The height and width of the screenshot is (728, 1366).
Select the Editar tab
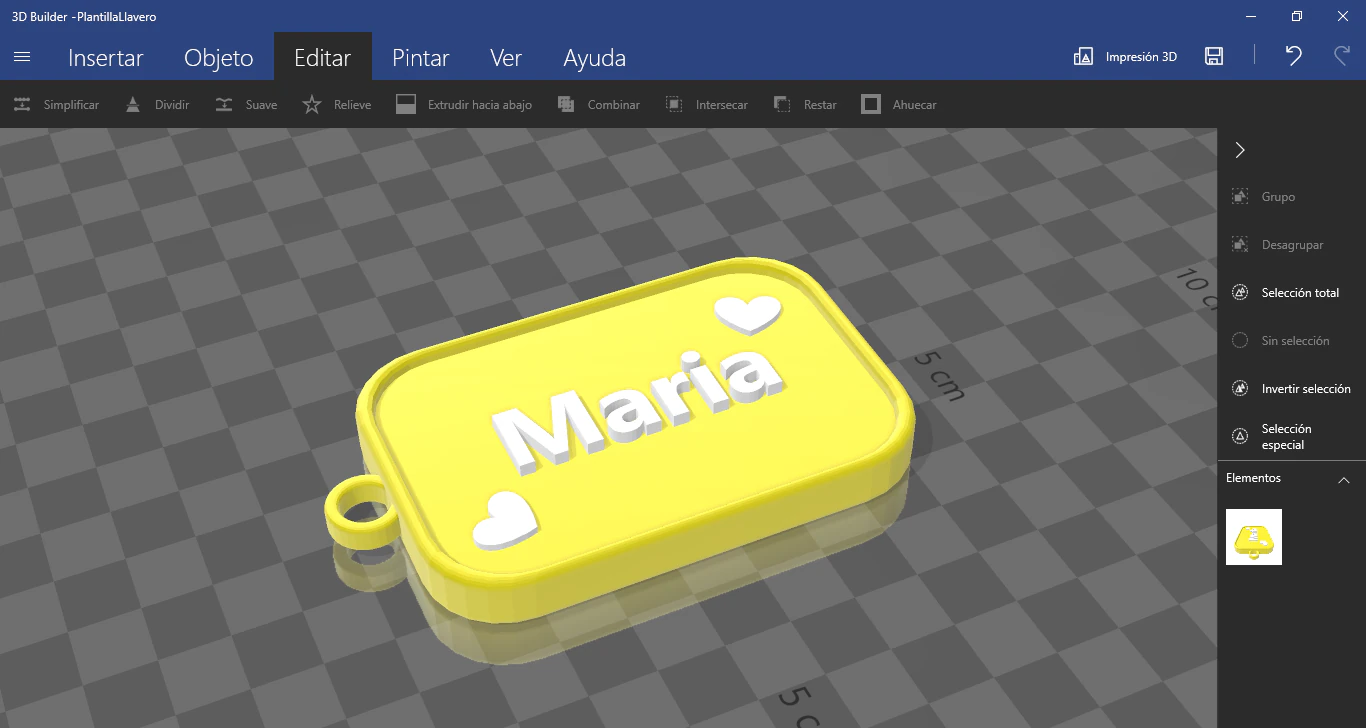tap(322, 57)
